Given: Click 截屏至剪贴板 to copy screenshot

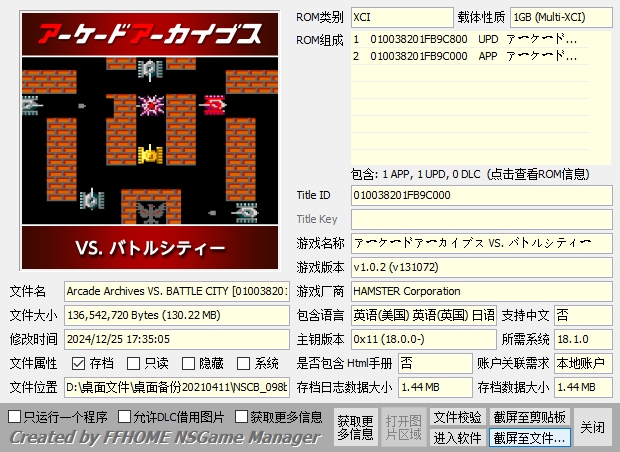Looking at the screenshot, I should (529, 417).
